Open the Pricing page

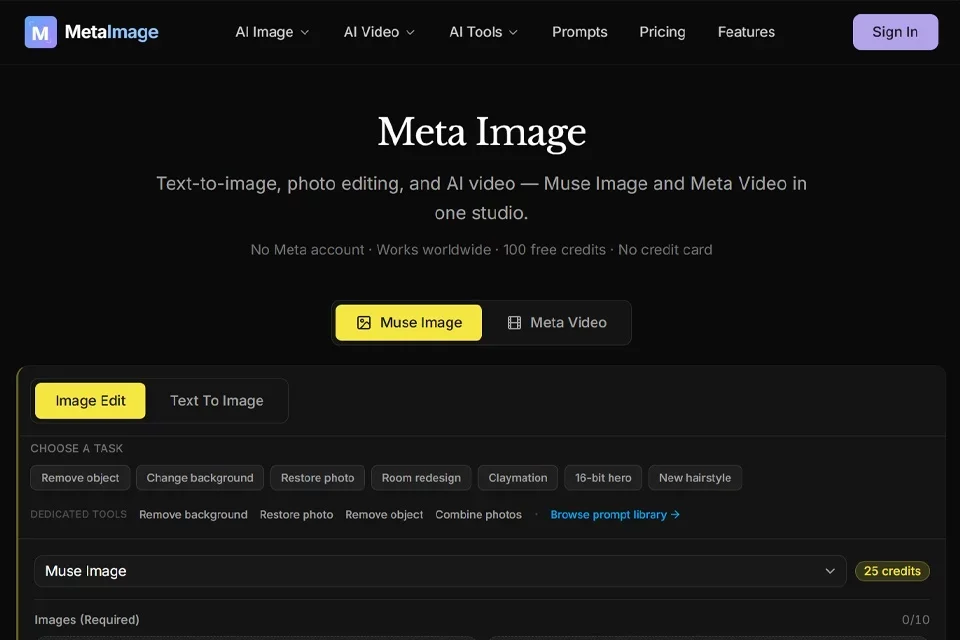click(662, 32)
